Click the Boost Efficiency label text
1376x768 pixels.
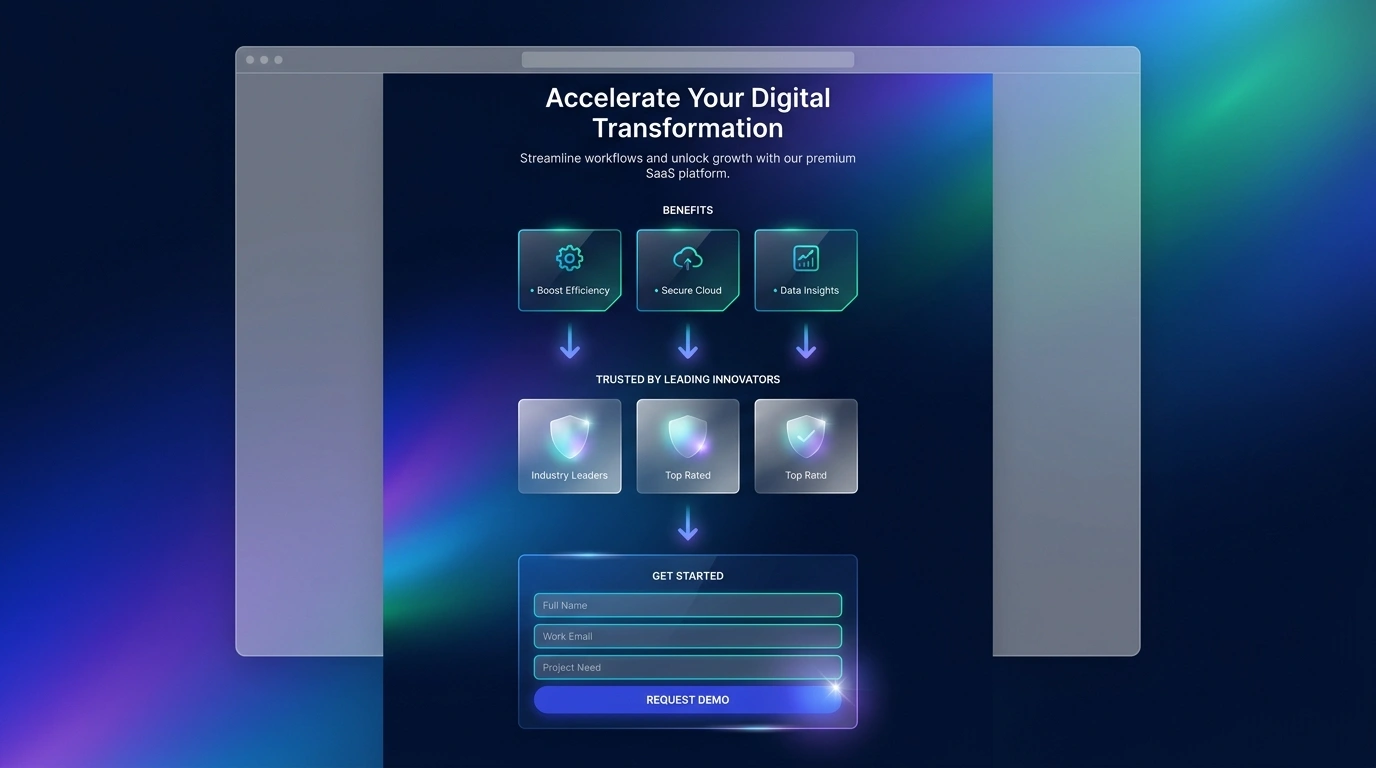573,291
